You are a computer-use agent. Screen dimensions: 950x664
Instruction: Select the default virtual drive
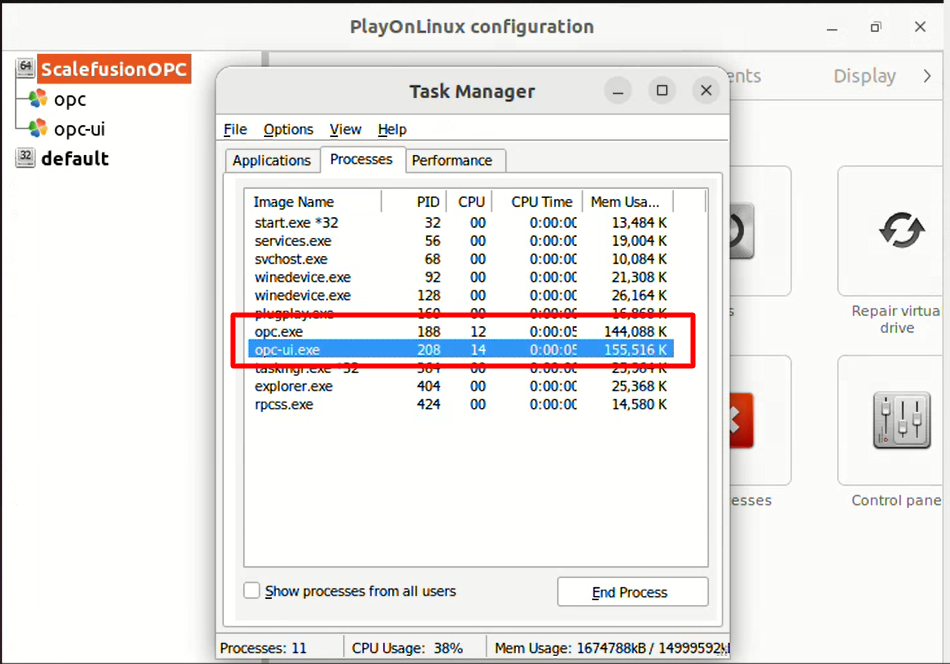[x=75, y=158]
